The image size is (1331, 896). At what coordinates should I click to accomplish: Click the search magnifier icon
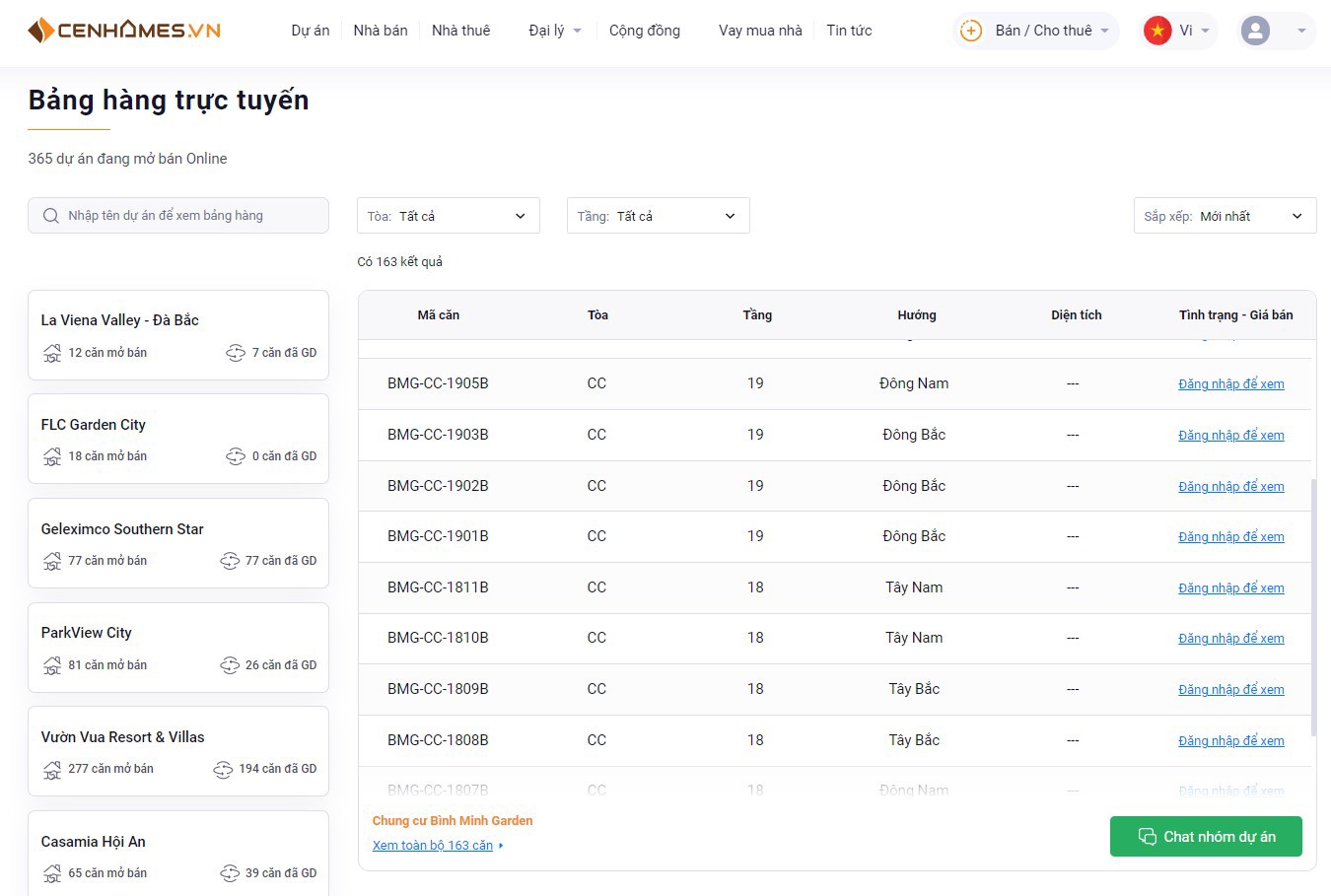click(51, 216)
